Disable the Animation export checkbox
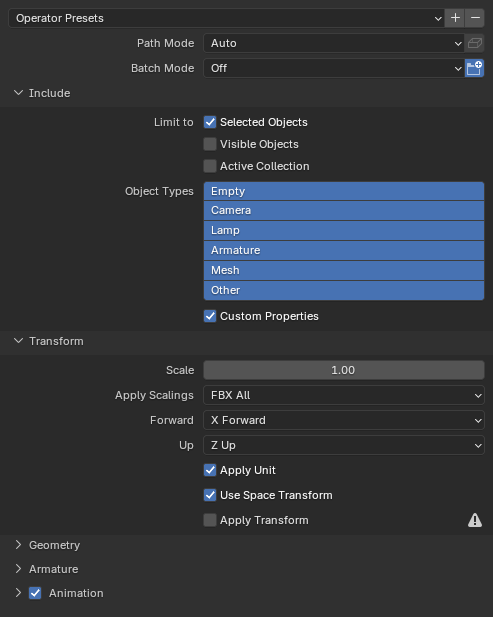Viewport: 493px width, 617px height. (35, 593)
